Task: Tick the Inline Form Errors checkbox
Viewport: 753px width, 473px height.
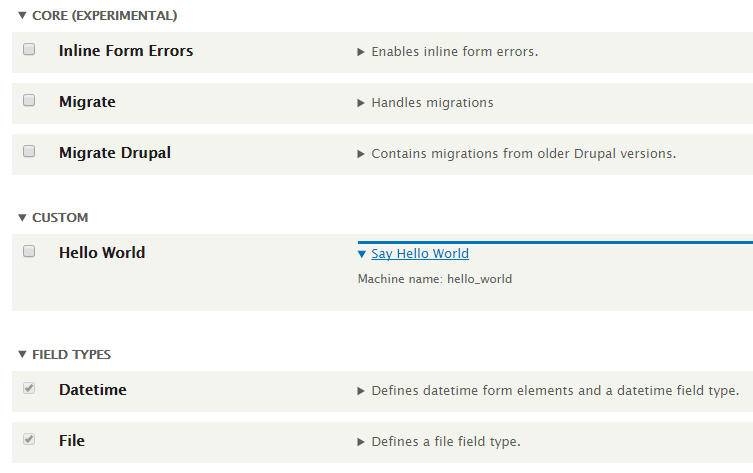Action: pyautogui.click(x=29, y=49)
